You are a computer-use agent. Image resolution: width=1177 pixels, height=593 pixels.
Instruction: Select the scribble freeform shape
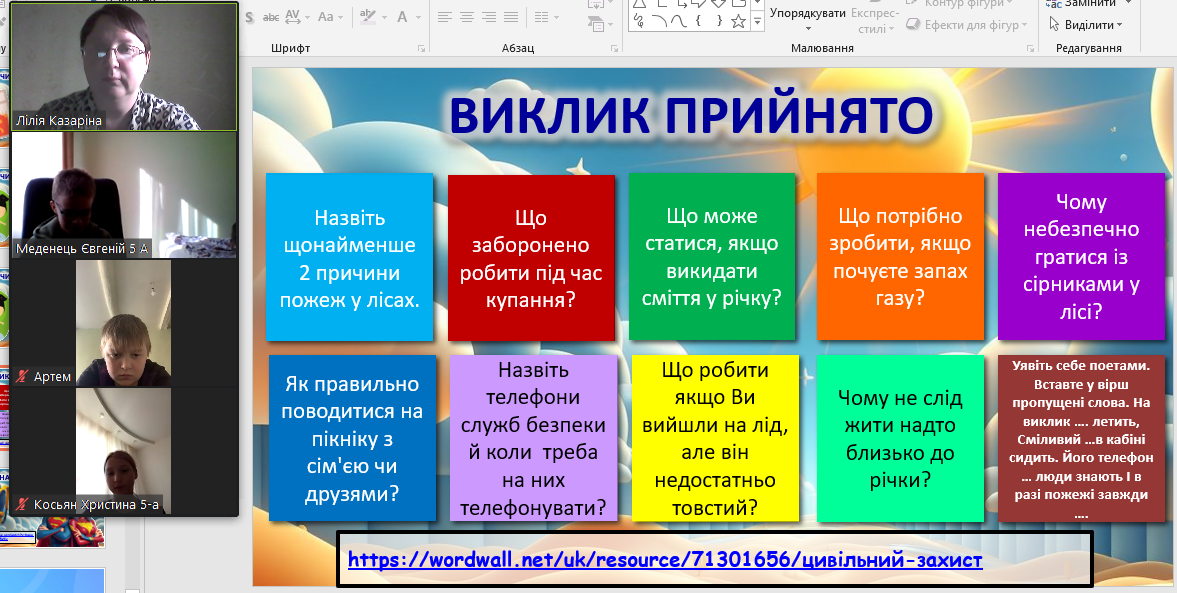click(637, 19)
